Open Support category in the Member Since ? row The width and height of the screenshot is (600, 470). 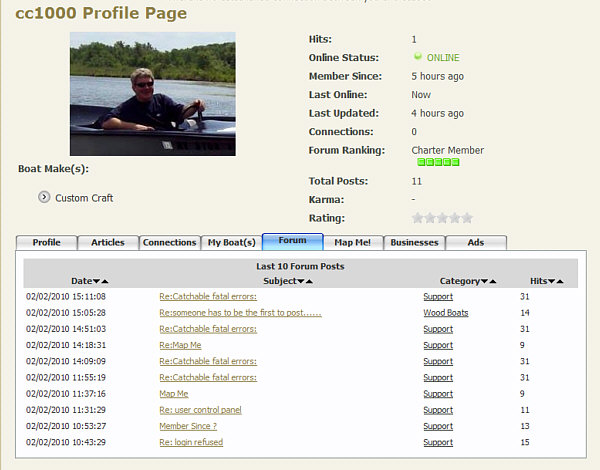[x=438, y=426]
